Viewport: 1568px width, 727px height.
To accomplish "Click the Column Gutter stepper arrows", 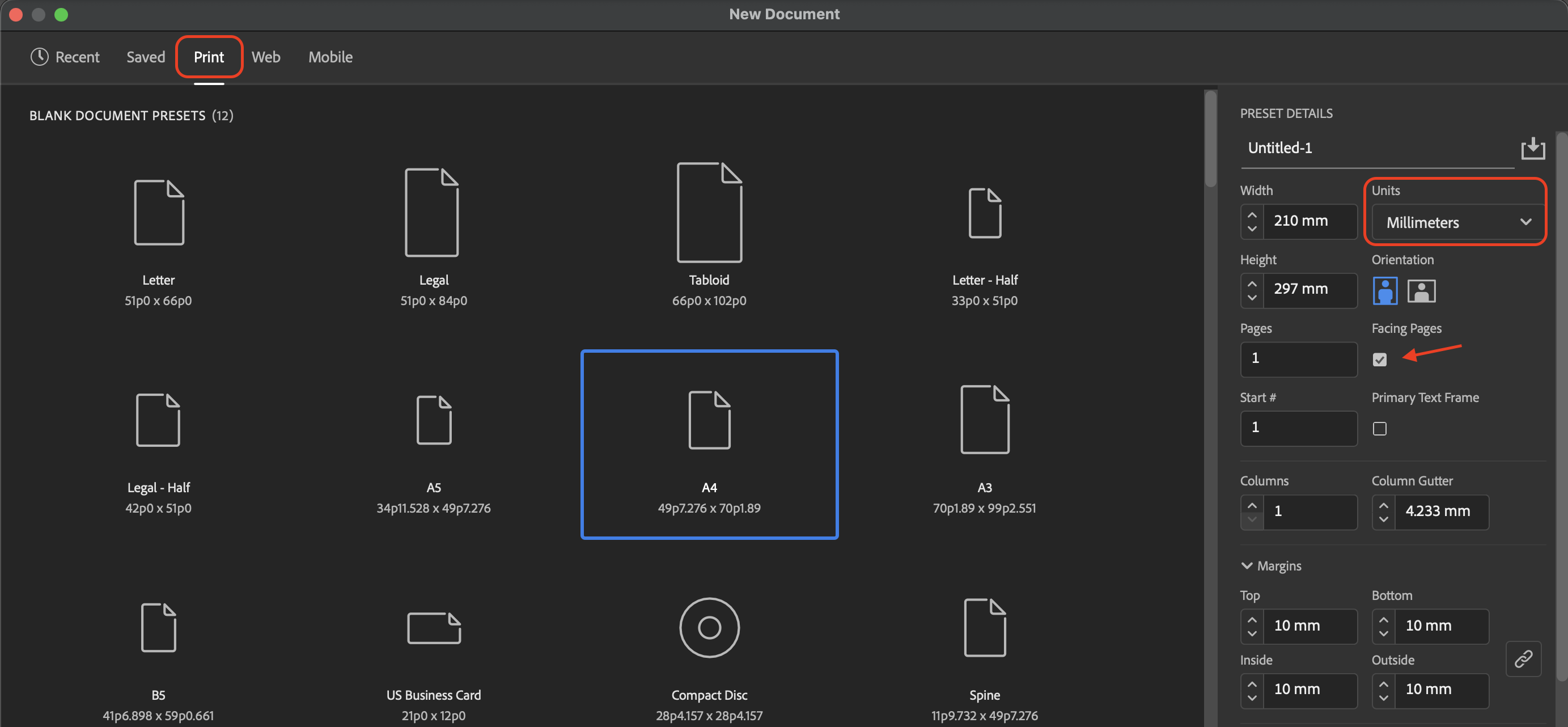I will click(1383, 512).
